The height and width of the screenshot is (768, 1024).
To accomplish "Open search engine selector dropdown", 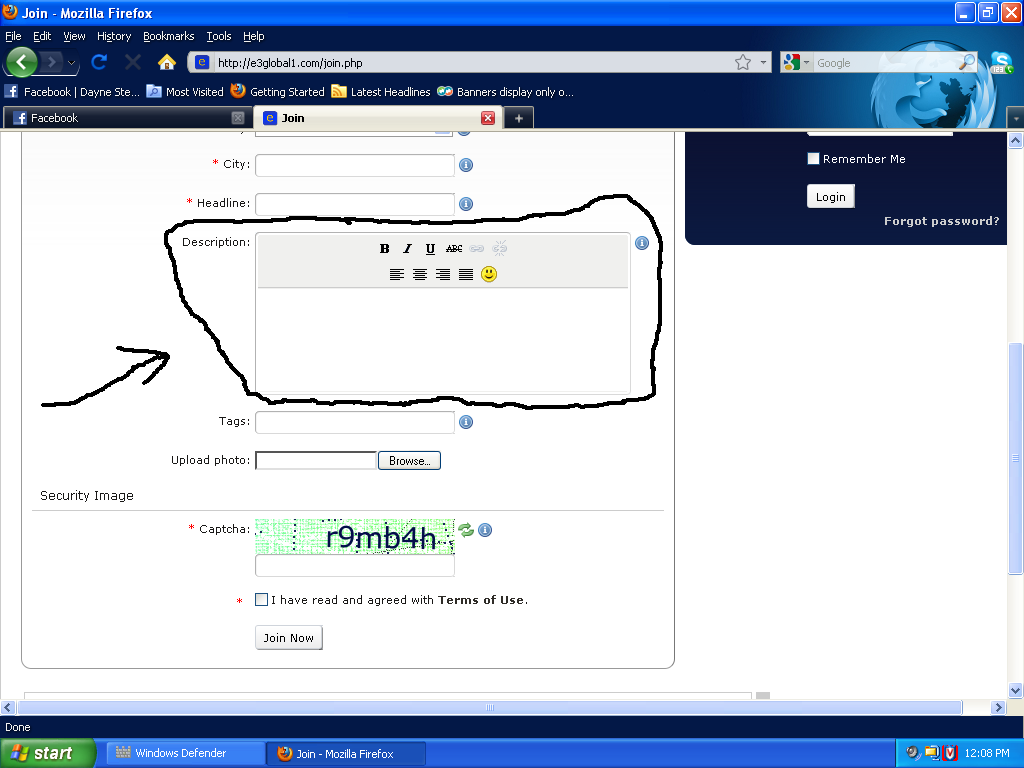I will [806, 63].
